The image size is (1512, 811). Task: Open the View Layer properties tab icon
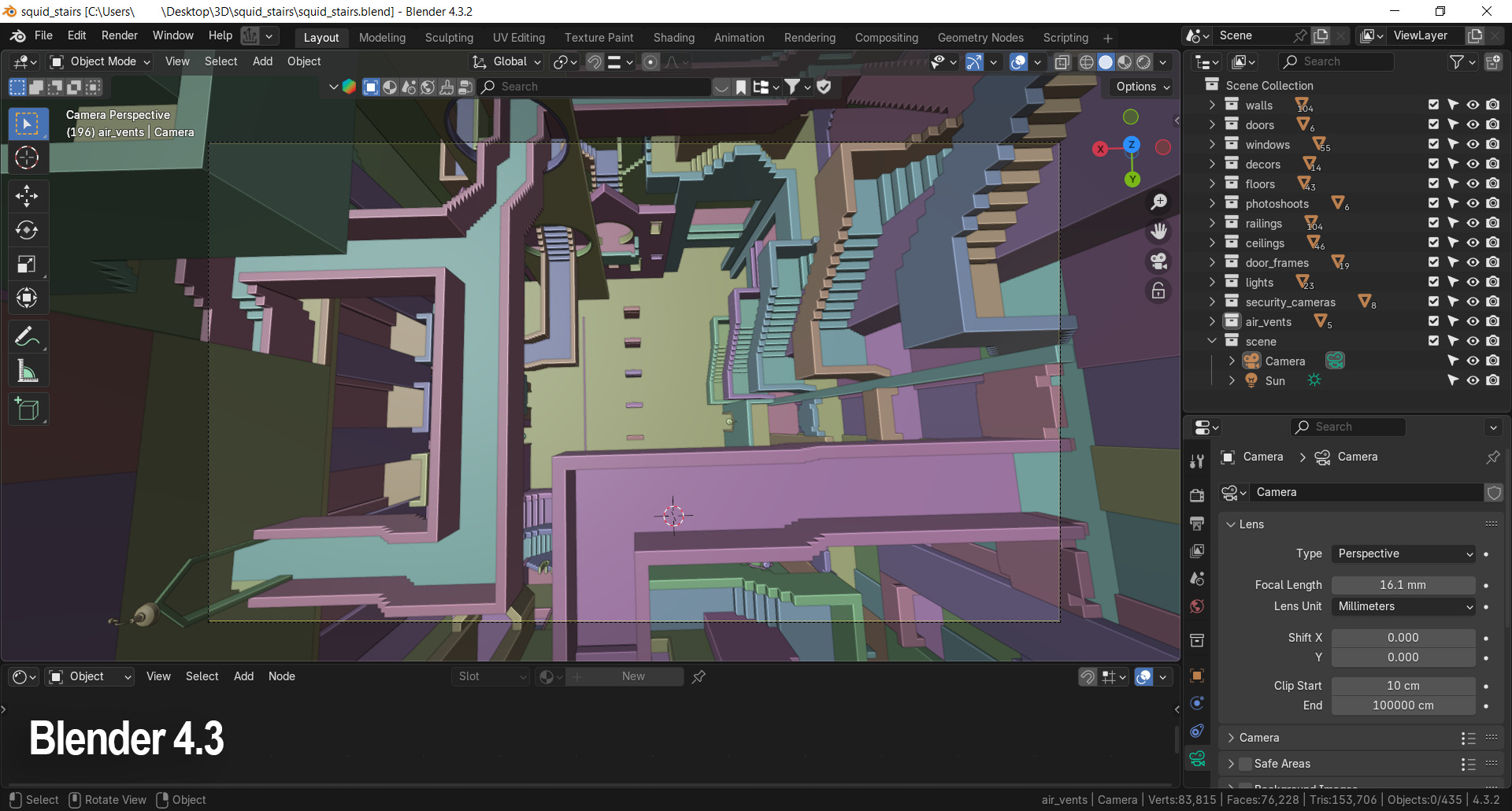pos(1197,551)
